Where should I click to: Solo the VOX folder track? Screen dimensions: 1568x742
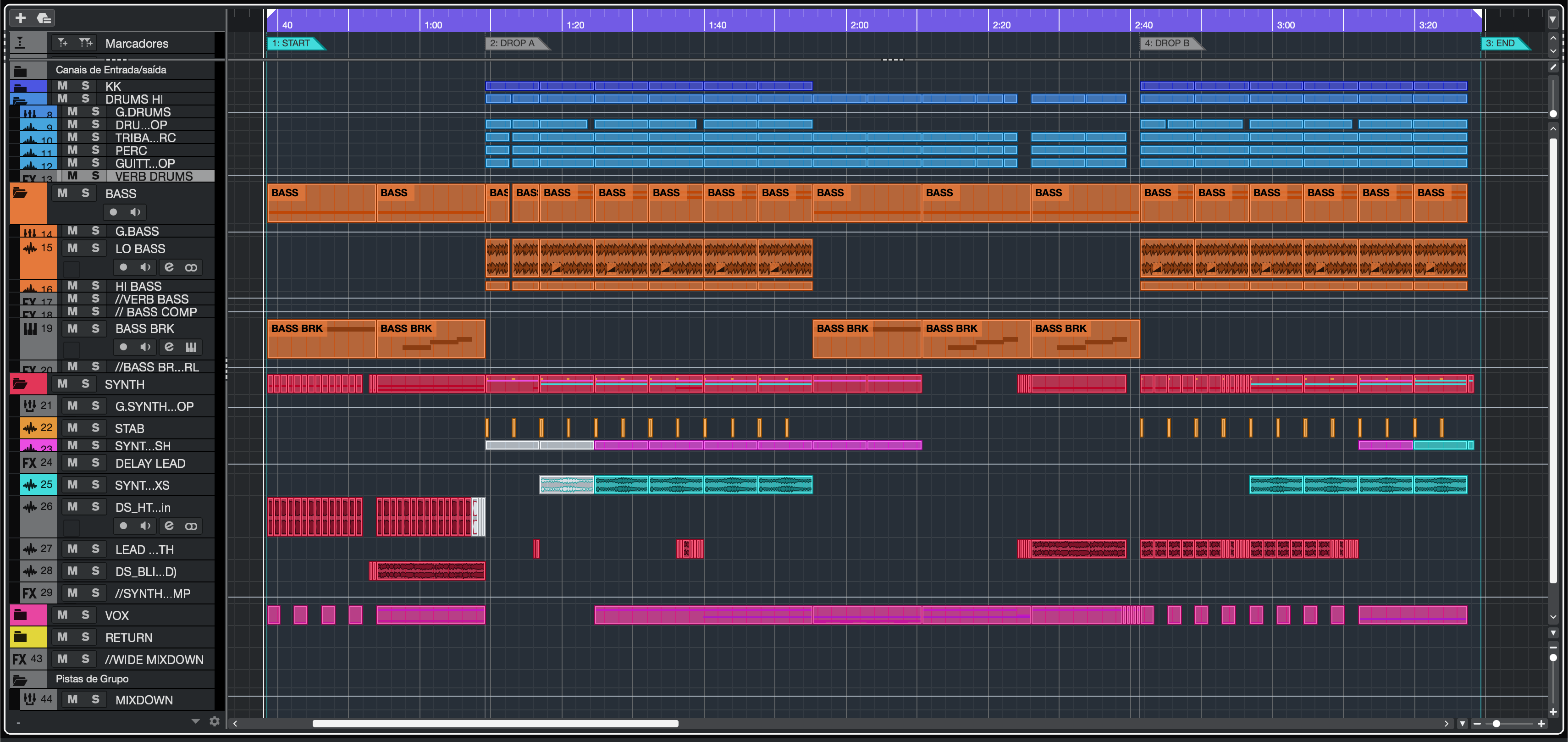(85, 615)
